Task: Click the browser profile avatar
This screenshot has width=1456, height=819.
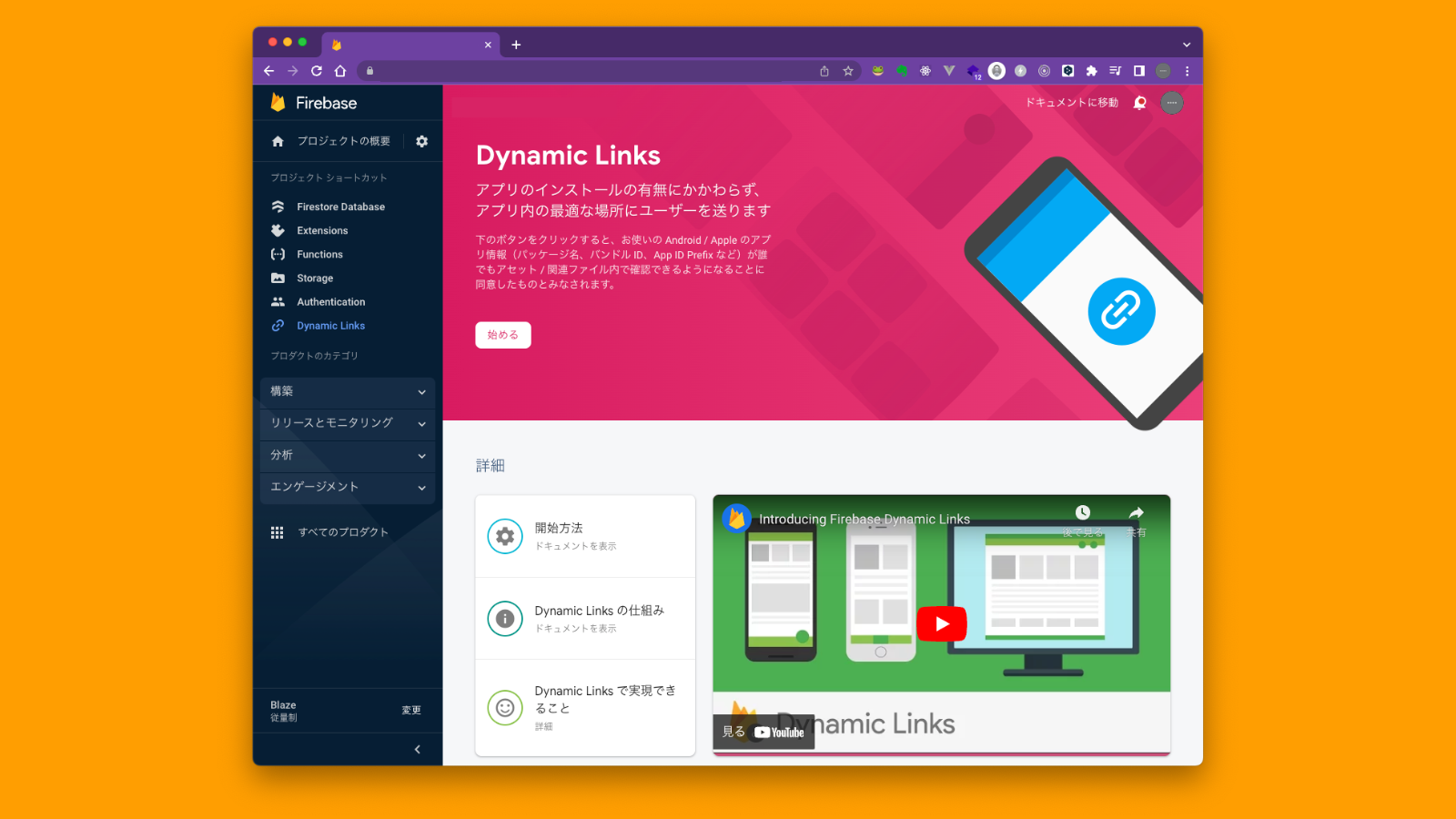Action: point(1163,71)
